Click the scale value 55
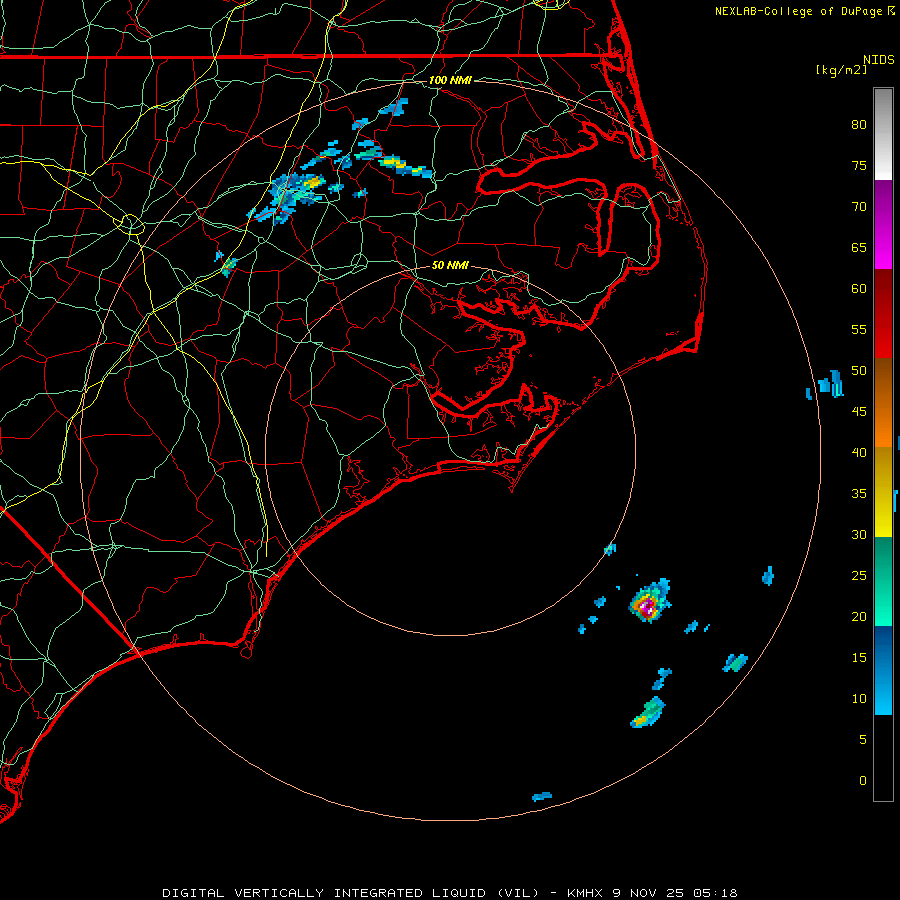This screenshot has height=900, width=900. [859, 329]
